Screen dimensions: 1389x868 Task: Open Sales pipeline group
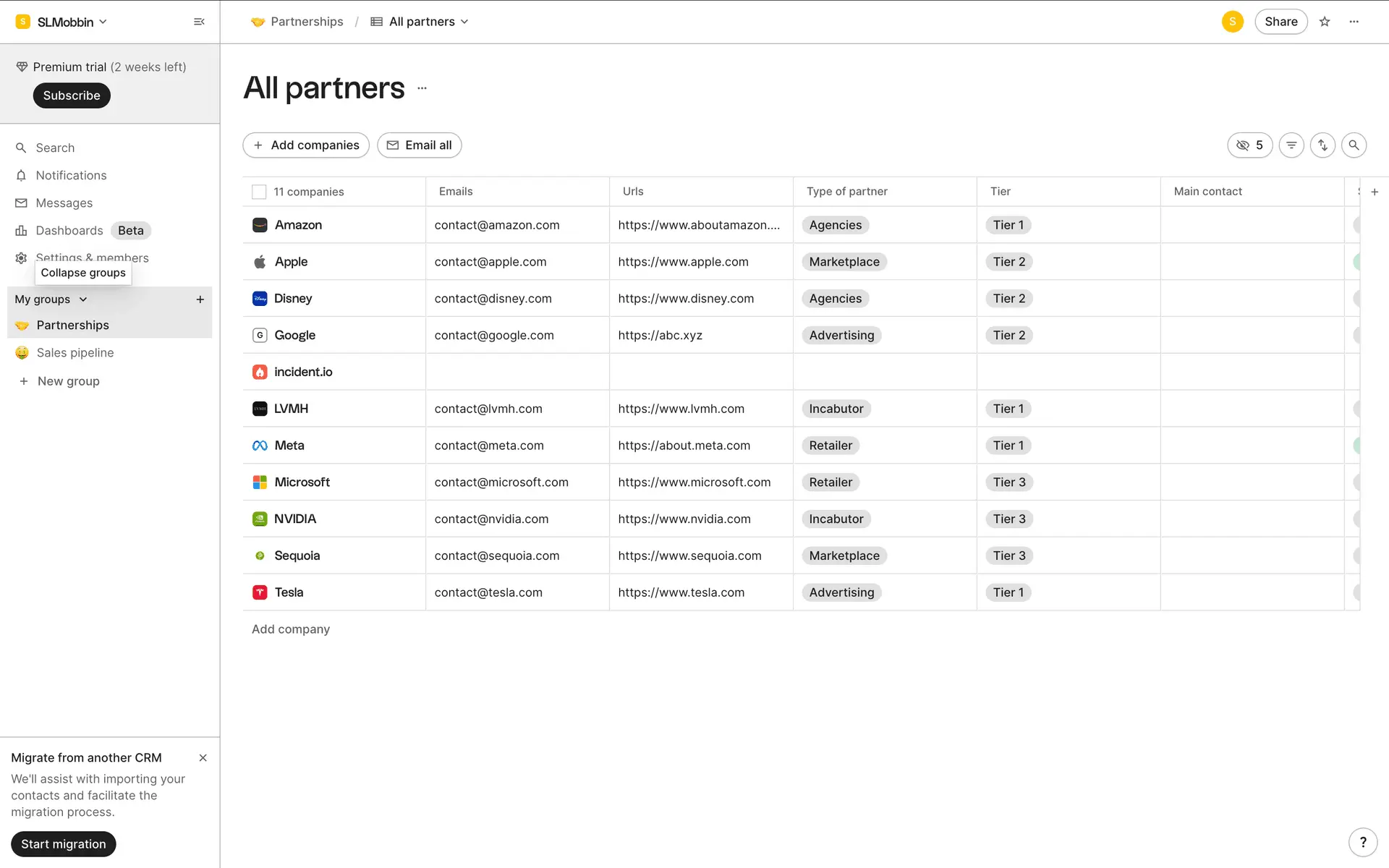[75, 353]
